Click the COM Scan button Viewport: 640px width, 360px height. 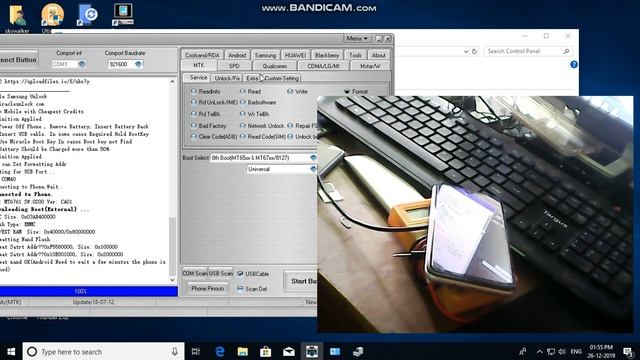[x=195, y=273]
